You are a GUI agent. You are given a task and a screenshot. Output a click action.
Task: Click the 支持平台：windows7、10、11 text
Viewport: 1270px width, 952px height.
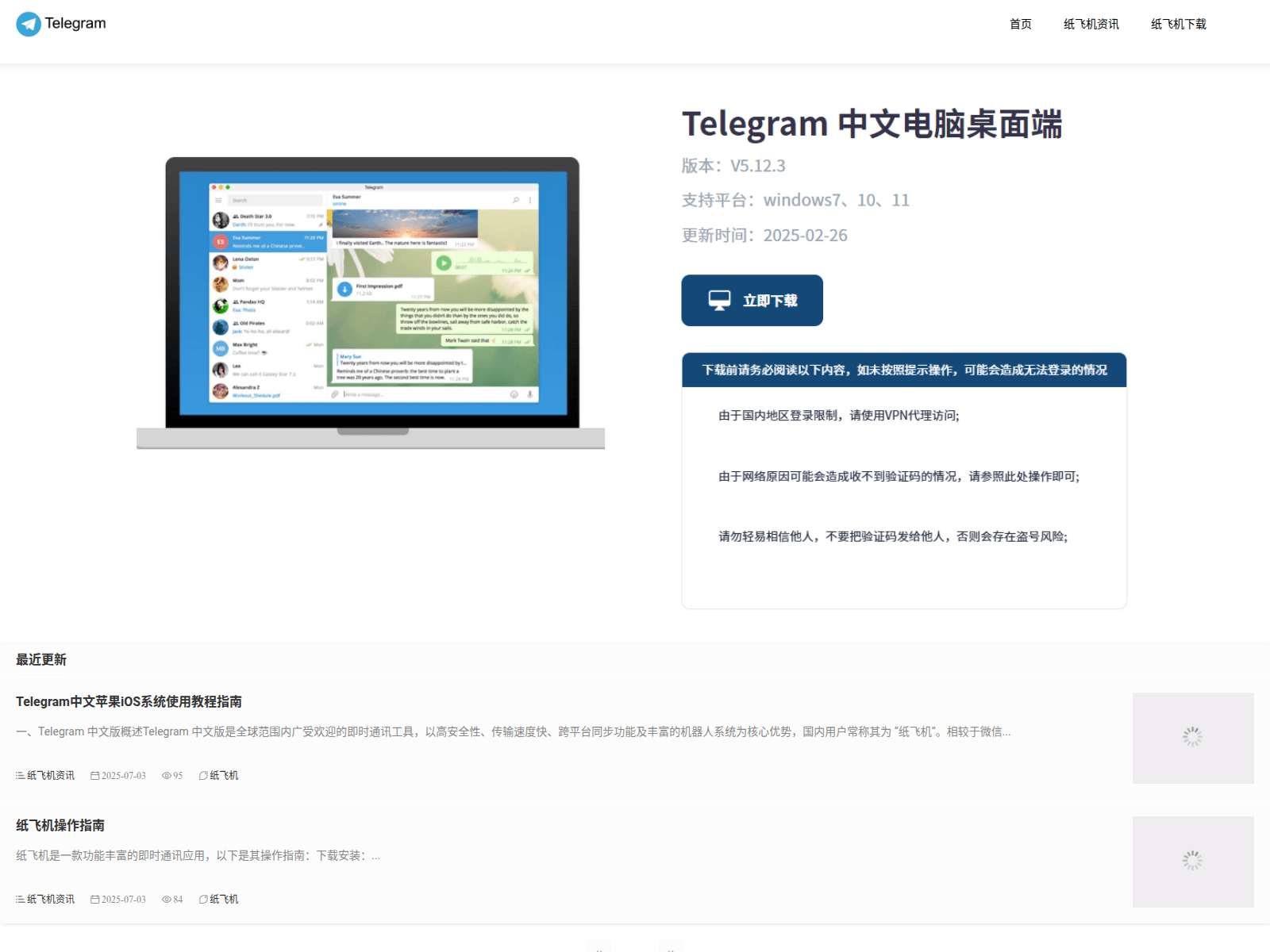click(x=795, y=200)
